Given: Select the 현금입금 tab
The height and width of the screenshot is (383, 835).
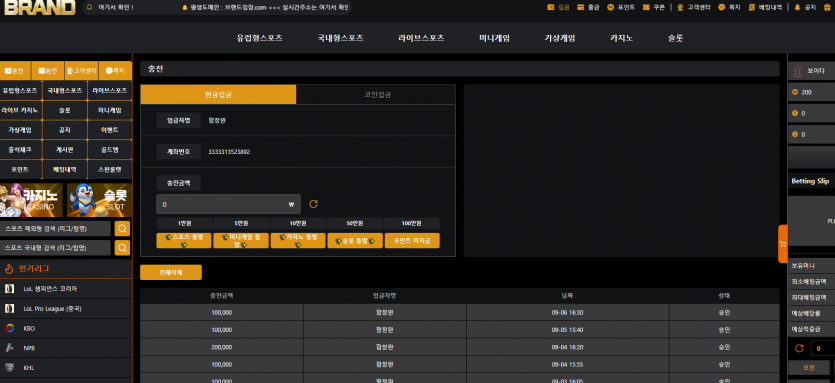Looking at the screenshot, I should click(218, 94).
